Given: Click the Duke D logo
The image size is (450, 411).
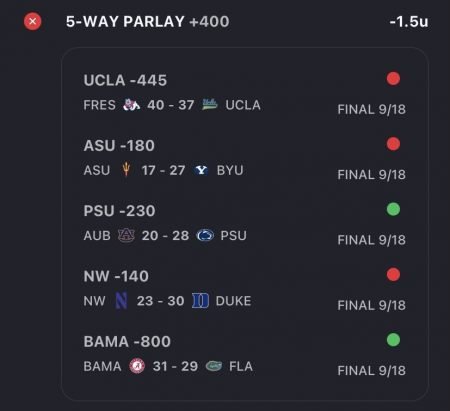Looking at the screenshot, I should tap(200, 301).
